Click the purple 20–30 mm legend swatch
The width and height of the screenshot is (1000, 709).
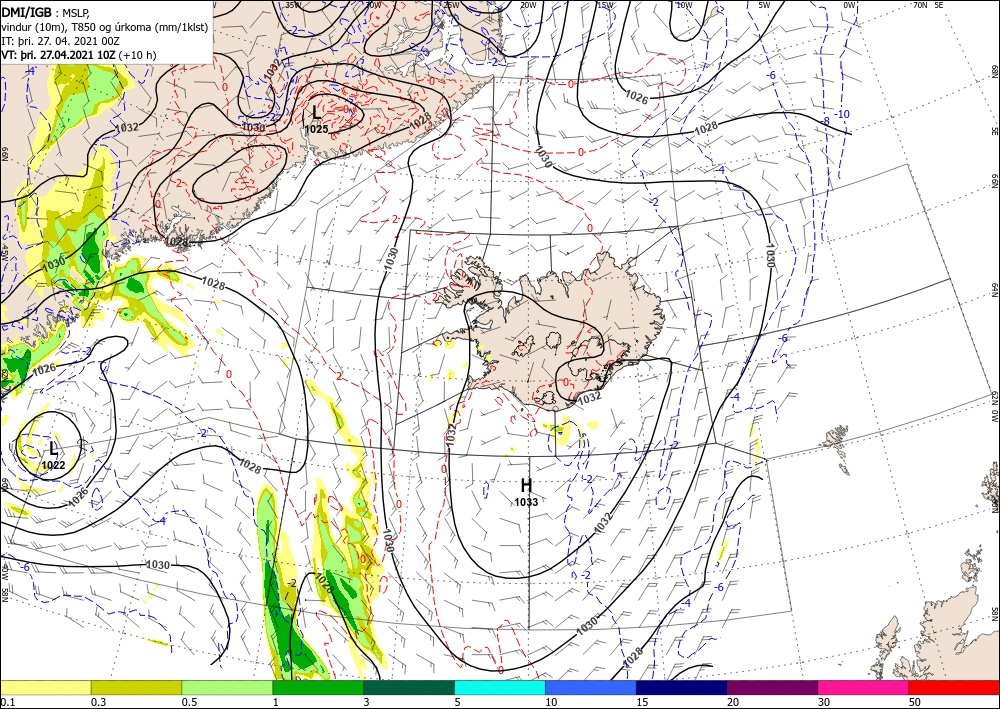tap(772, 687)
